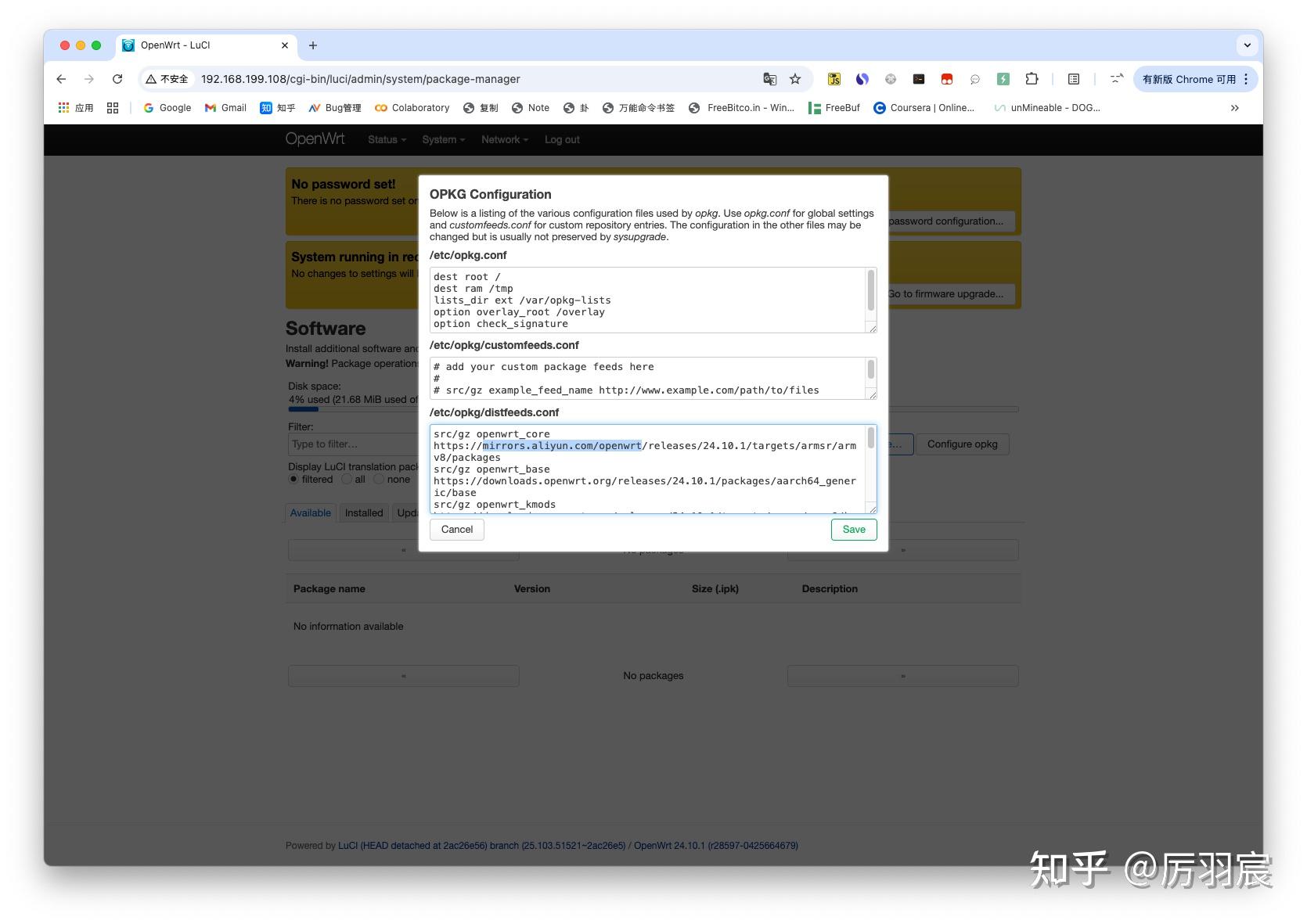This screenshot has width=1307, height=924.
Task: Open the reading list panel icon
Action: [1073, 79]
